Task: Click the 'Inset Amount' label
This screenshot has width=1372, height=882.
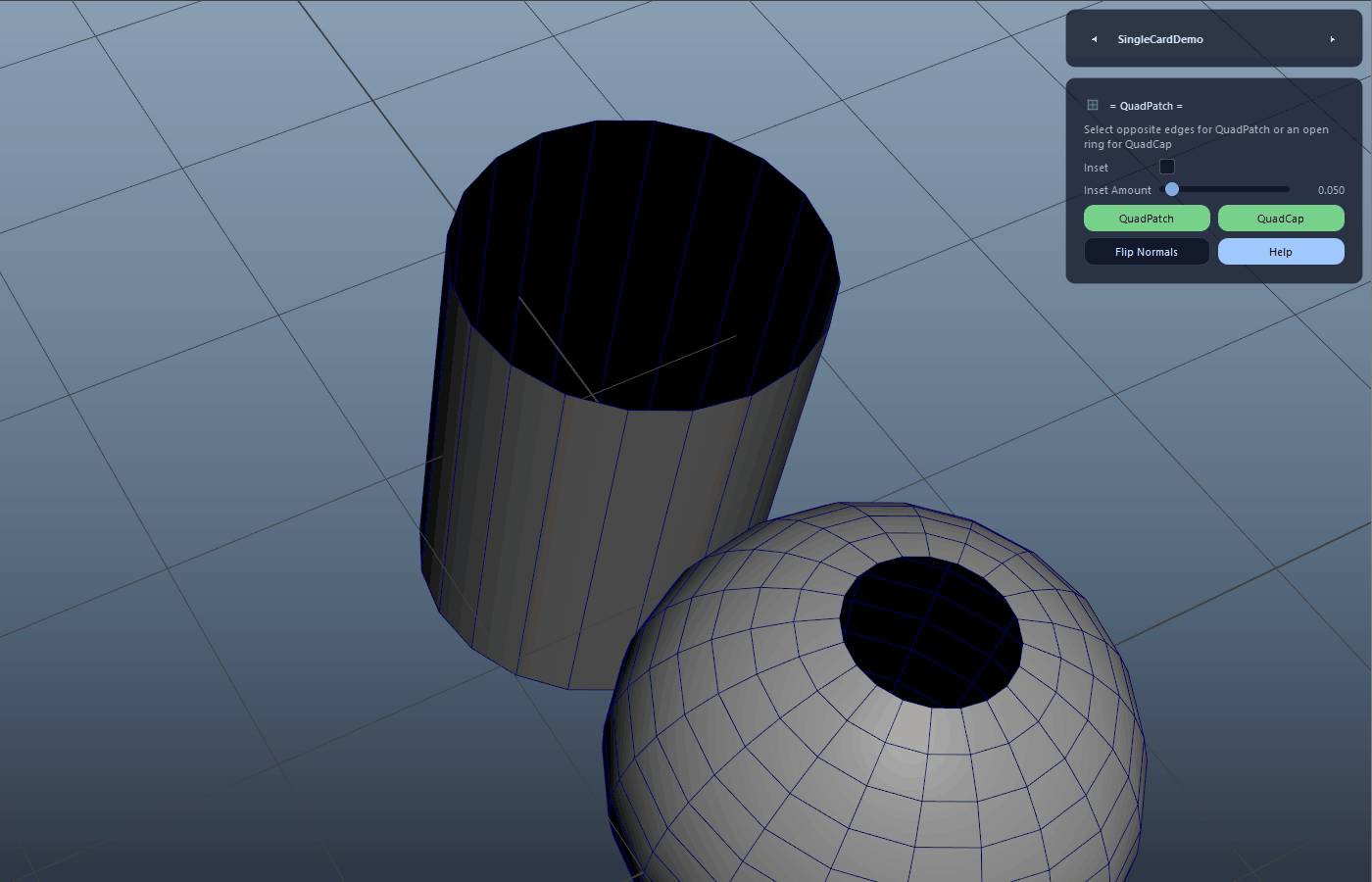Action: point(1117,190)
